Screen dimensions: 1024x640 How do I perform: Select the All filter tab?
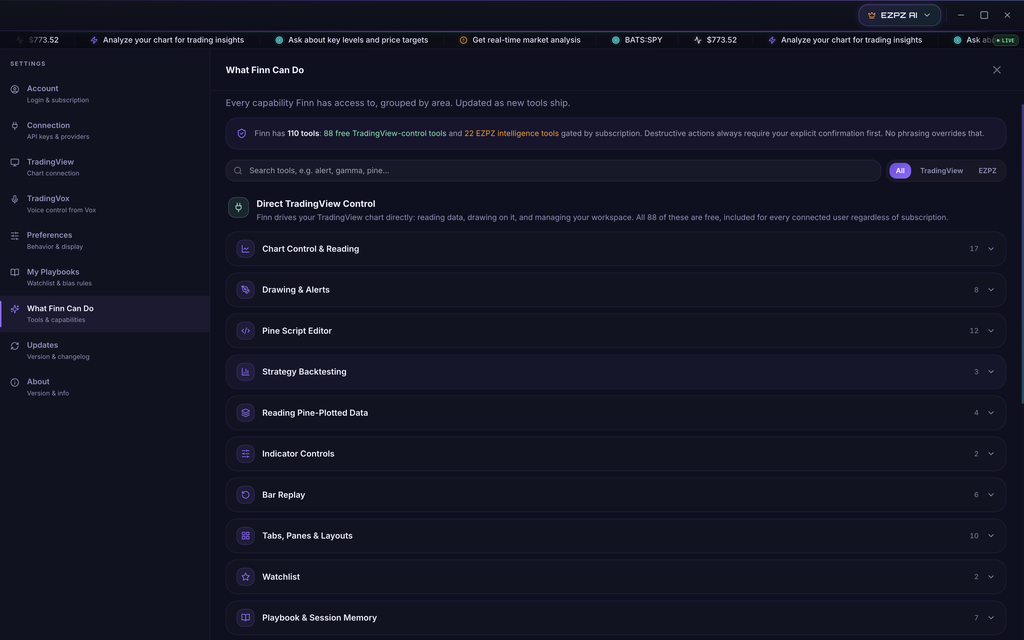[900, 170]
